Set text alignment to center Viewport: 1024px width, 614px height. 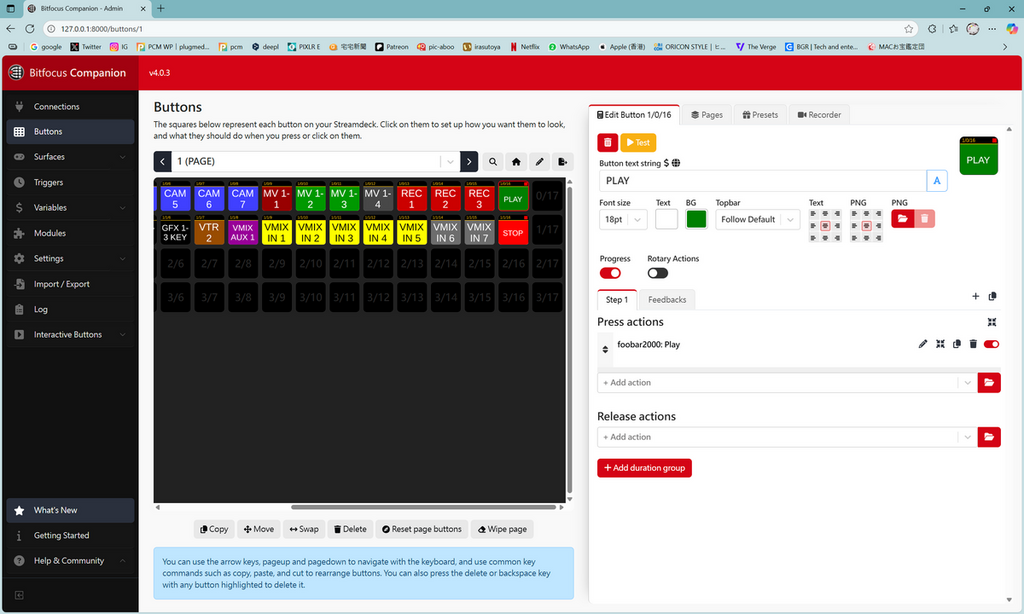click(x=825, y=226)
